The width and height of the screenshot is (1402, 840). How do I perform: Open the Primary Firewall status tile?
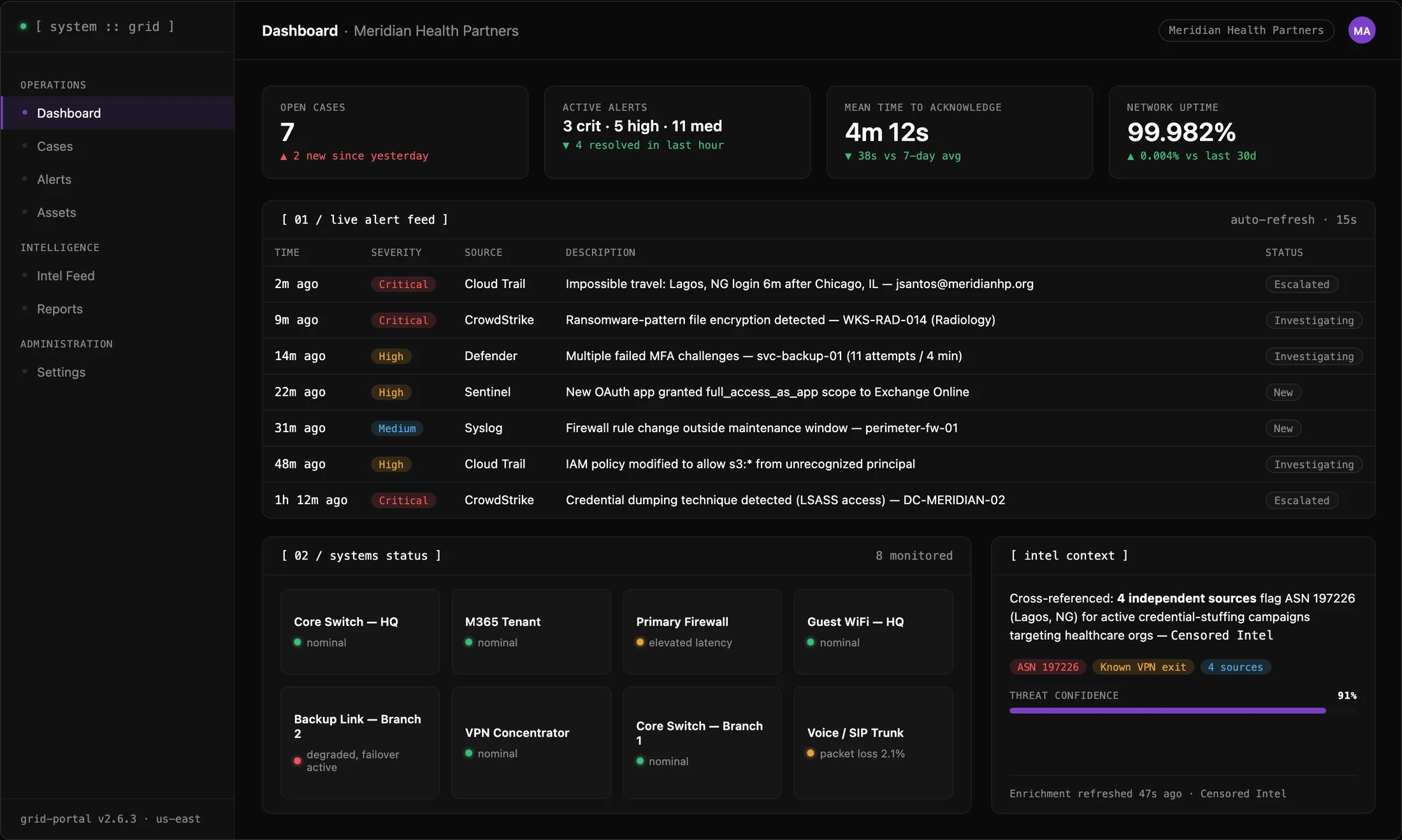click(702, 632)
